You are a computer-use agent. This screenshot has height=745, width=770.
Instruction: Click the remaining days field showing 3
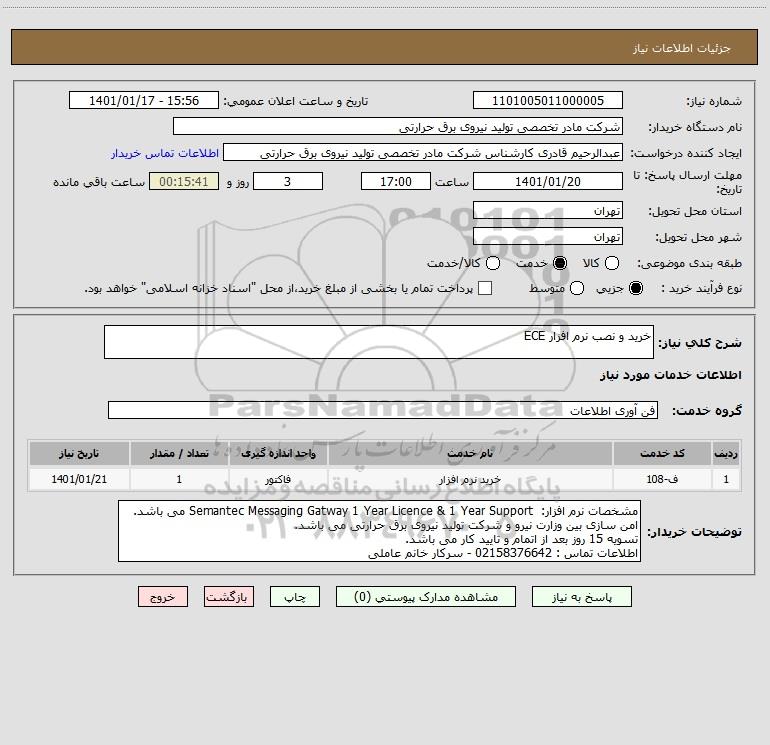pos(288,181)
